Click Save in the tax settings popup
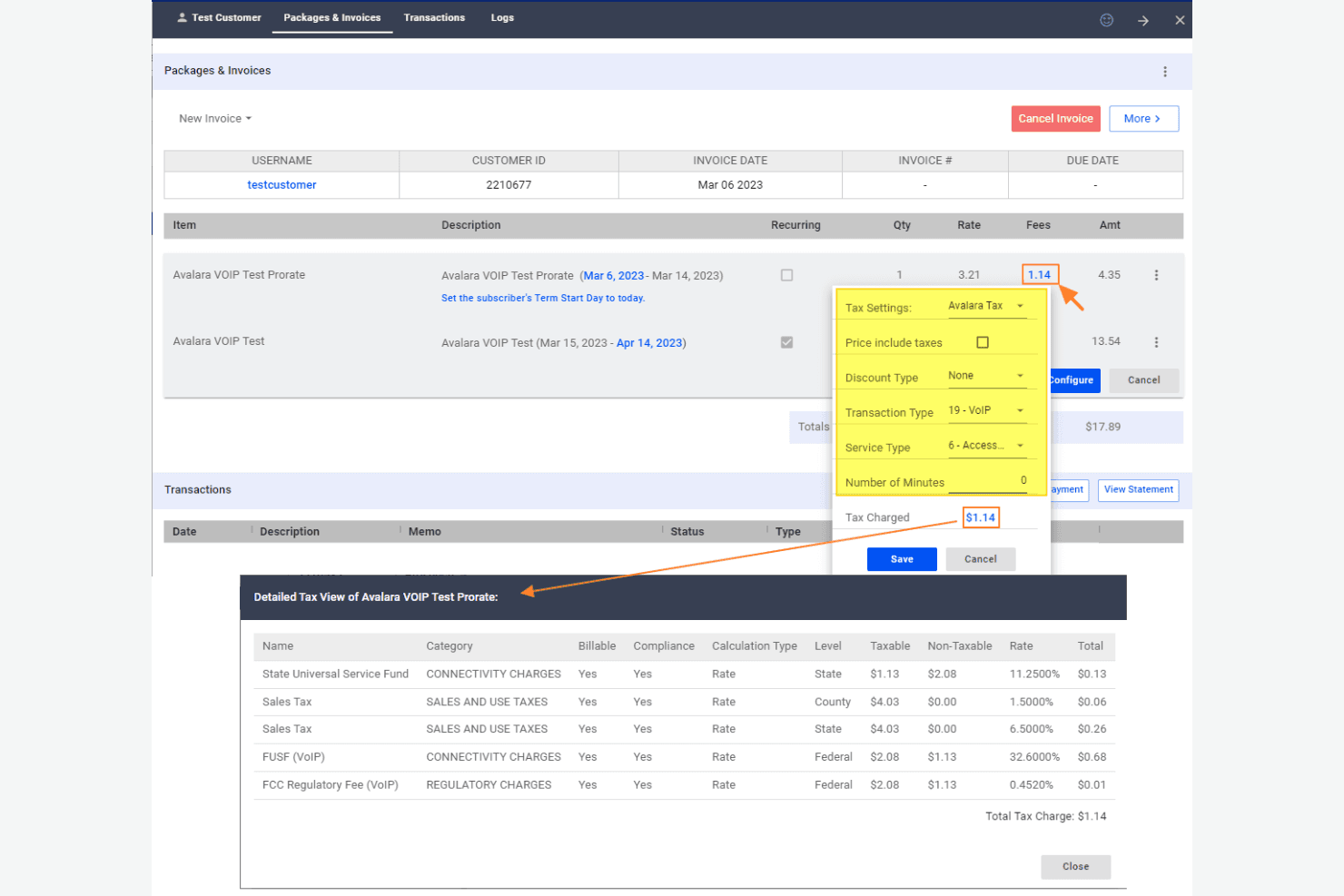 pos(902,559)
